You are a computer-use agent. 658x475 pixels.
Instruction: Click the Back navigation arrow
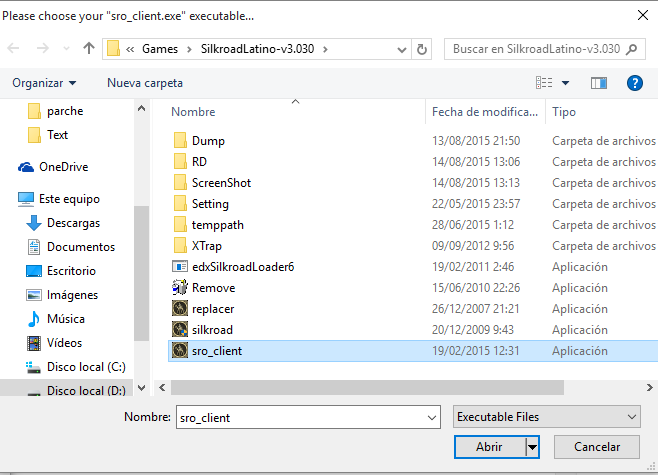click(x=13, y=49)
